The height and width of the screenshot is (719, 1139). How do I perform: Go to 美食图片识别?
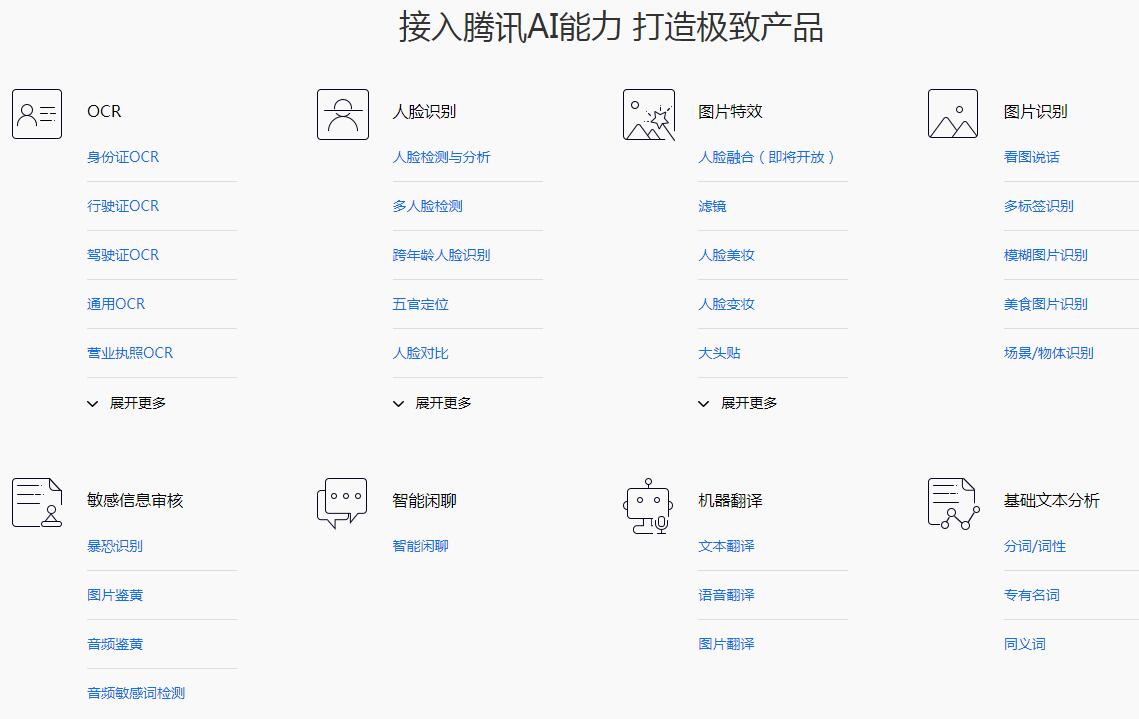(1045, 304)
